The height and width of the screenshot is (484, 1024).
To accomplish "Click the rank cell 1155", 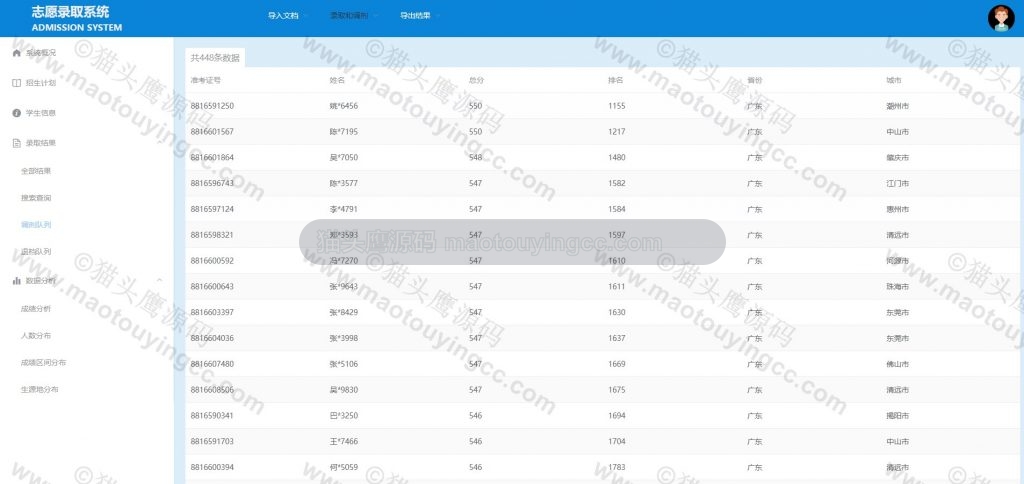I will [x=616, y=106].
